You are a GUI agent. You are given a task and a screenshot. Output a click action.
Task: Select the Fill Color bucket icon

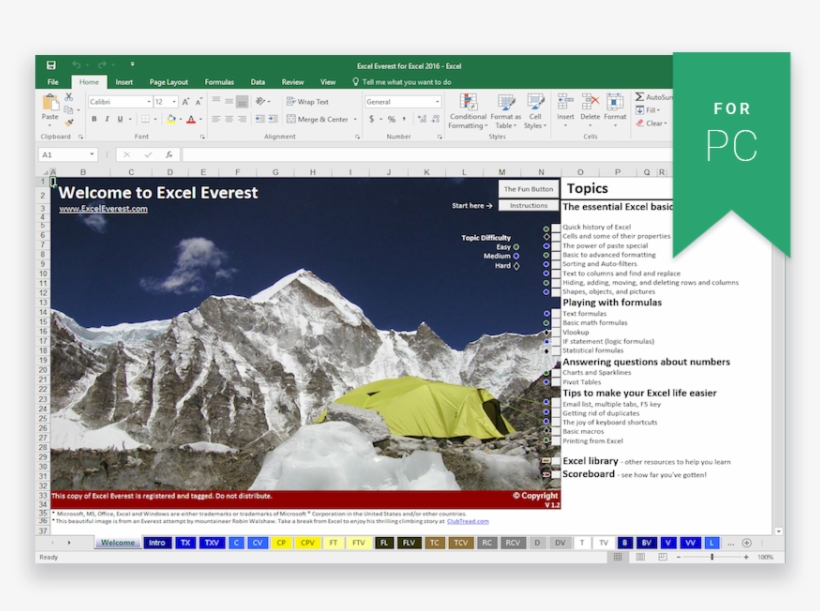coord(171,118)
